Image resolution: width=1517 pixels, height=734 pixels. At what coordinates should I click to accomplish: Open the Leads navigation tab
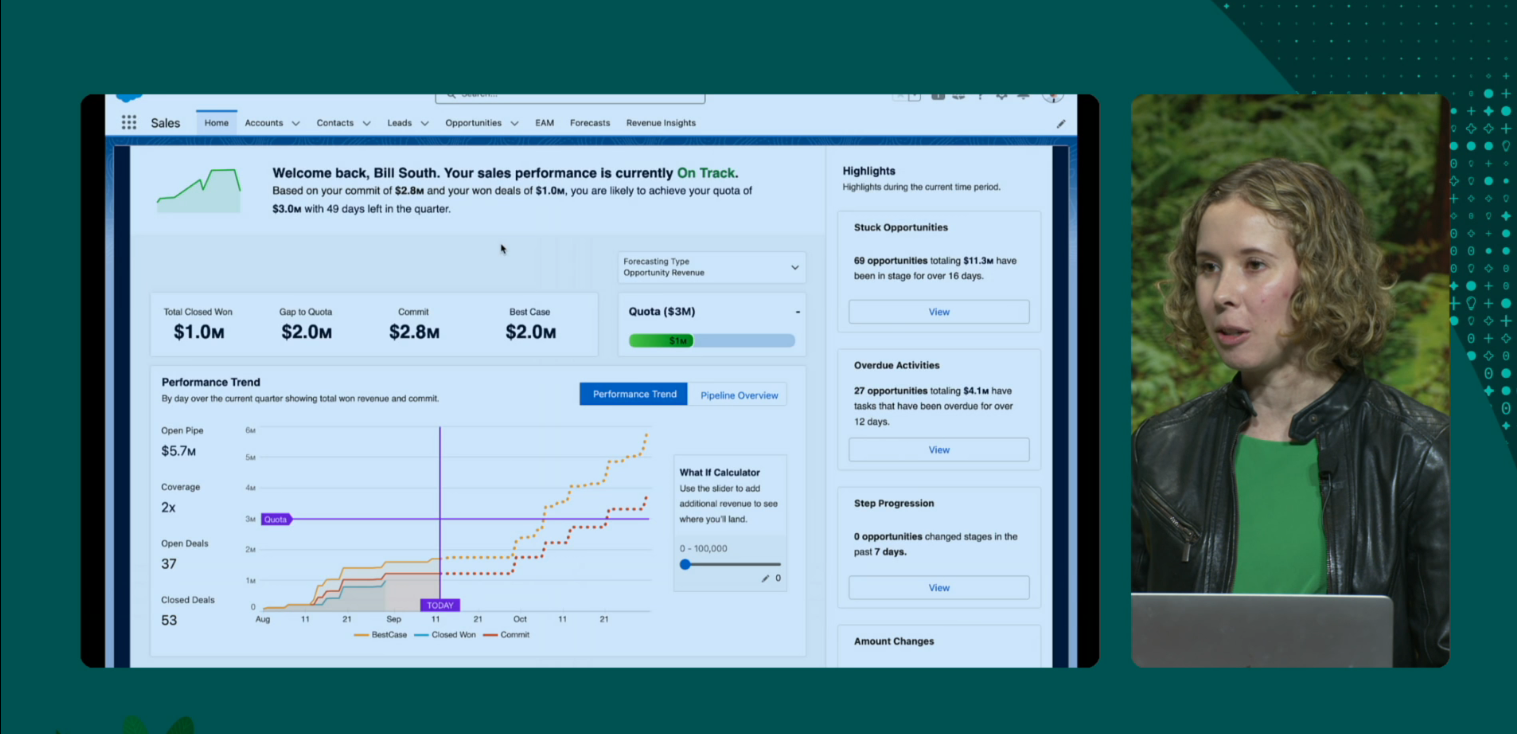click(399, 123)
